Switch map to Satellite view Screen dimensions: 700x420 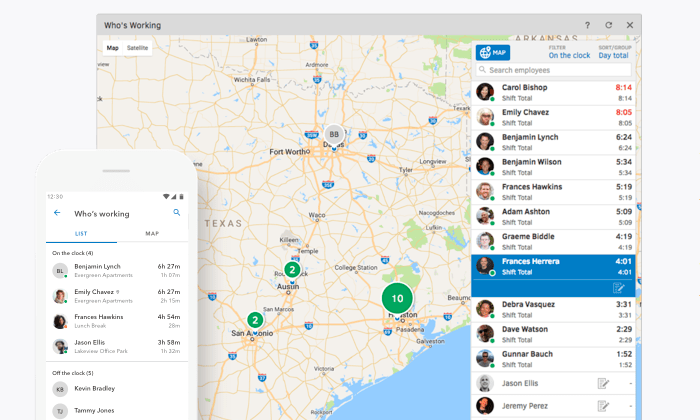click(137, 48)
